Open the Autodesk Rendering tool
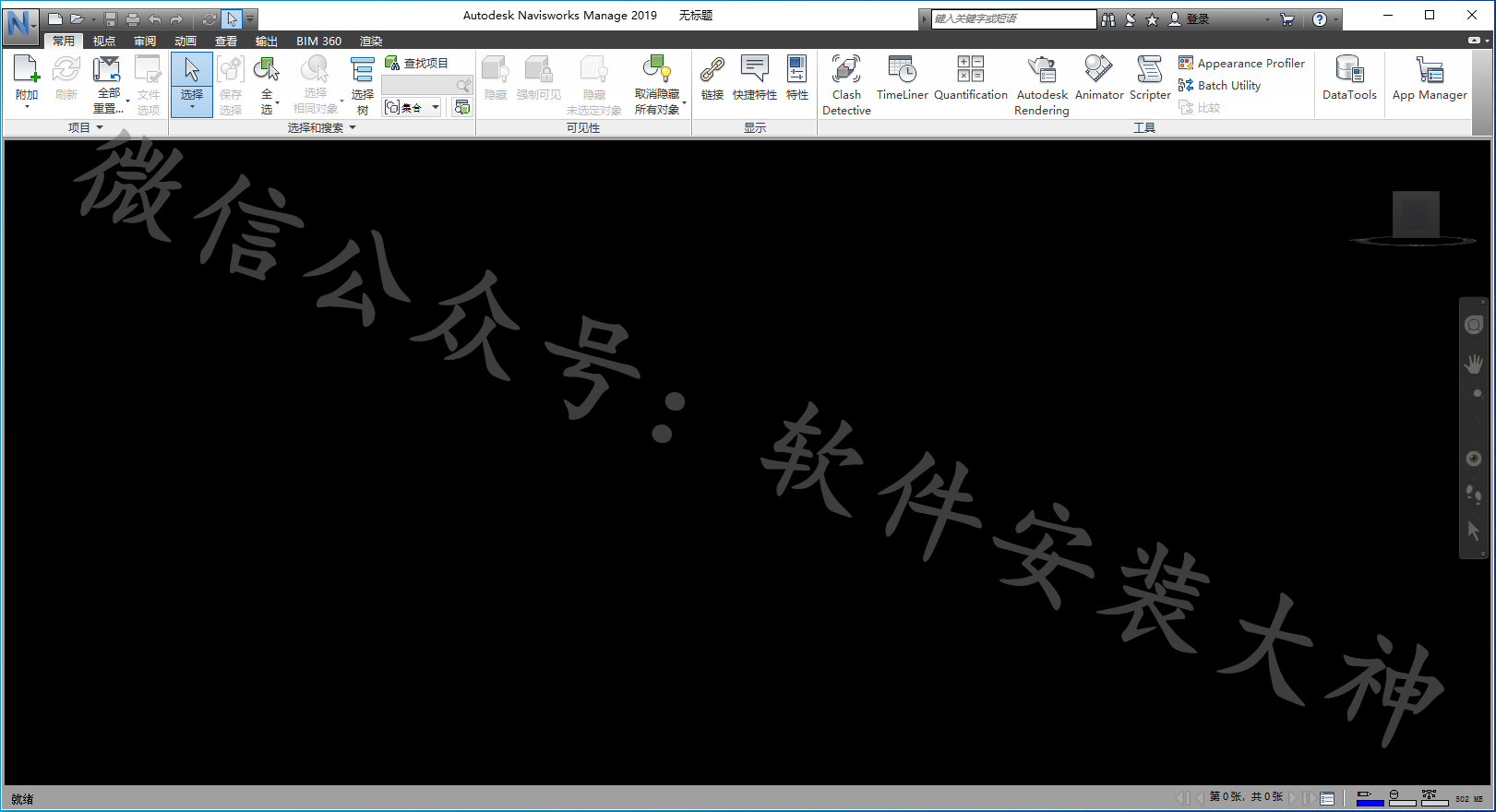1496x812 pixels. click(x=1042, y=85)
